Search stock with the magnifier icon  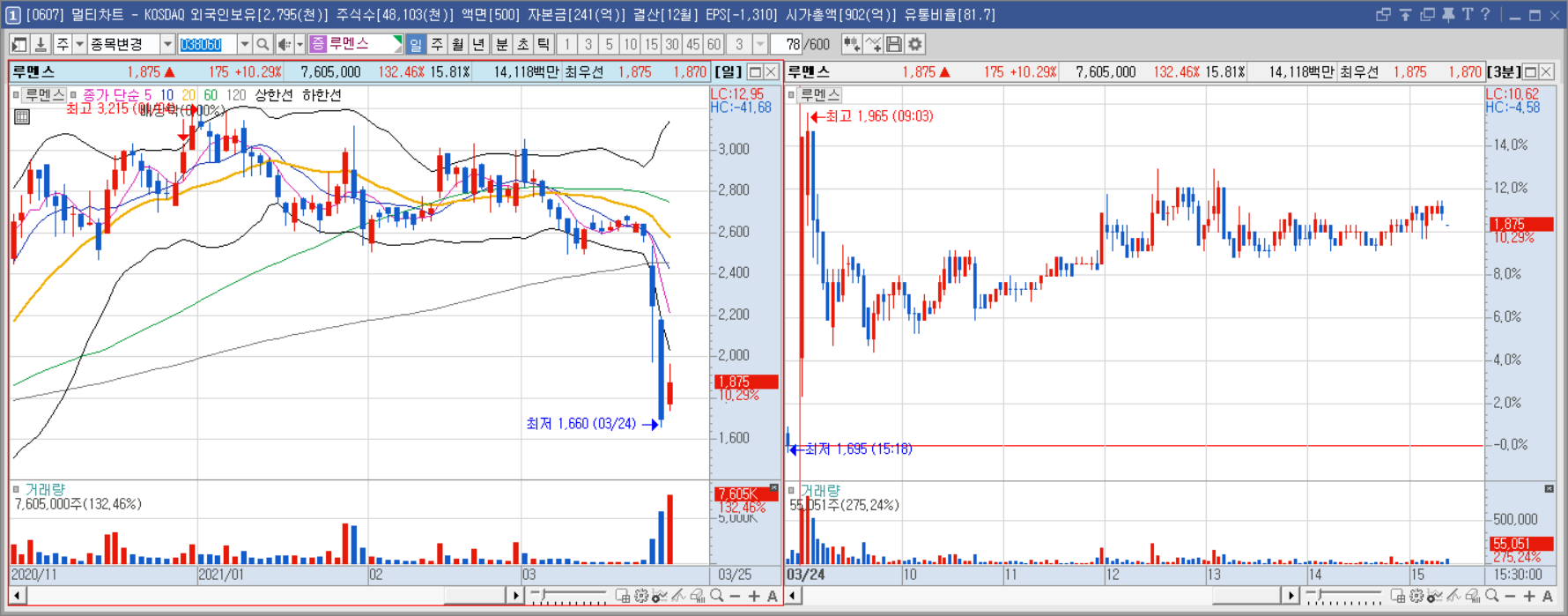click(263, 44)
